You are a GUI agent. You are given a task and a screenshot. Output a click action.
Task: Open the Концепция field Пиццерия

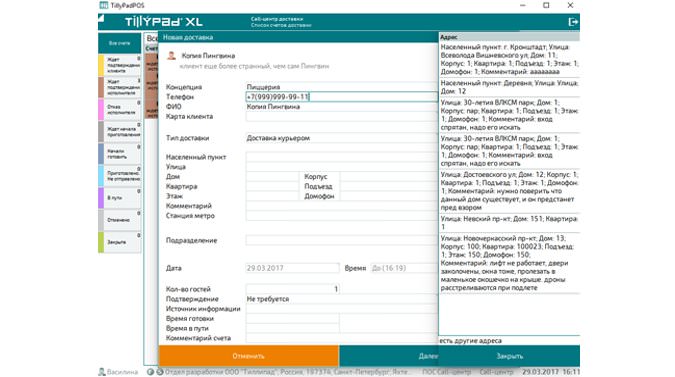(342, 87)
